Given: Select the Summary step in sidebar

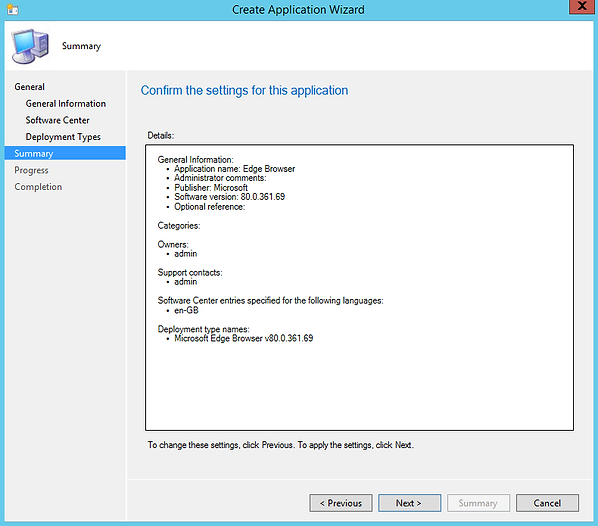Looking at the screenshot, I should 65,153.
